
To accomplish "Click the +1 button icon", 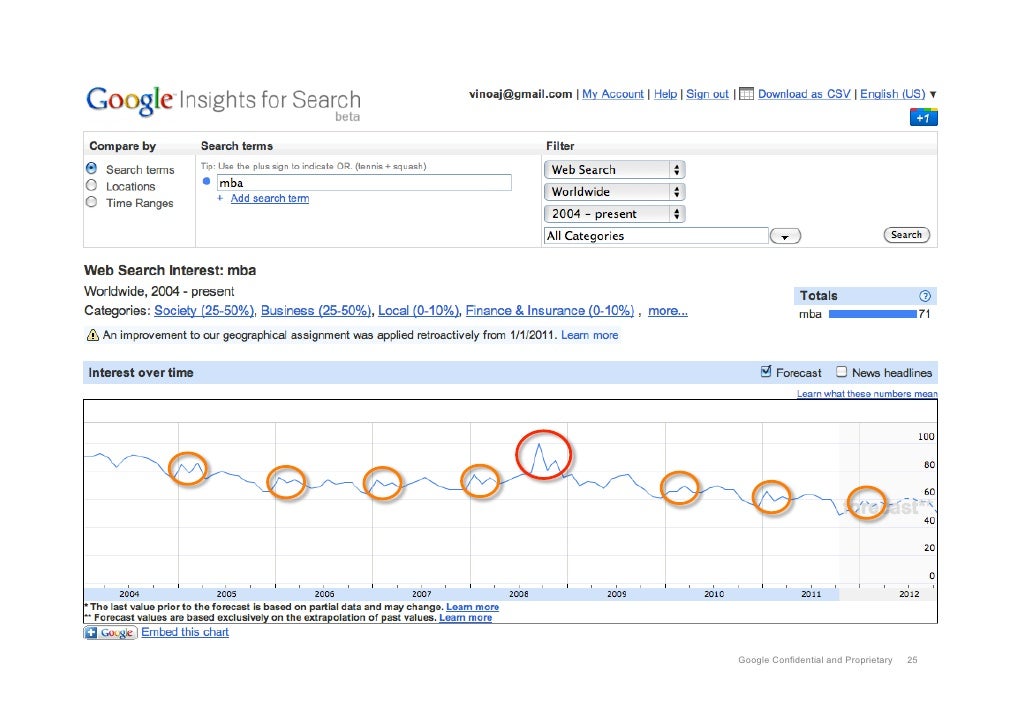I will pyautogui.click(x=923, y=118).
